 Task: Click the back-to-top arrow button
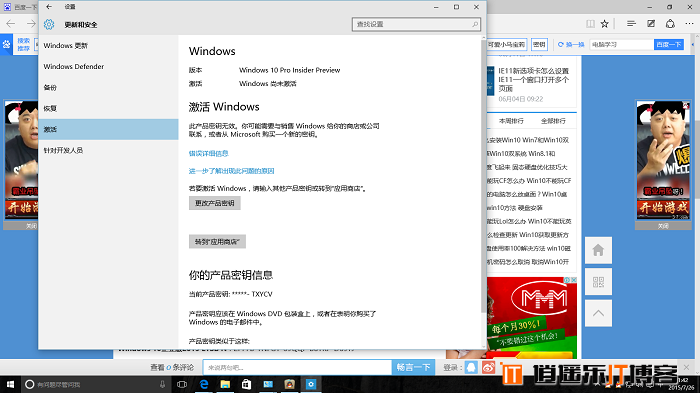click(x=598, y=313)
